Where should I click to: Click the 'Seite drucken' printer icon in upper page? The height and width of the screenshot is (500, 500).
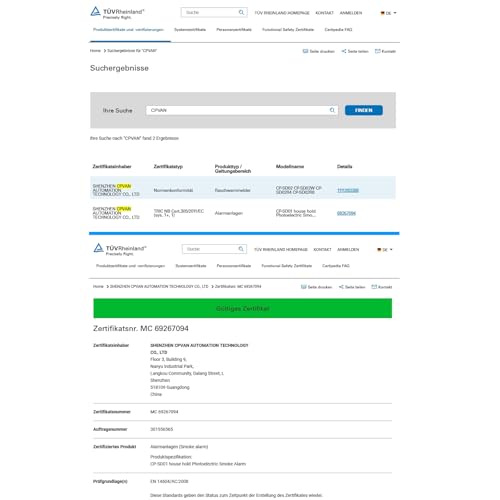(305, 51)
